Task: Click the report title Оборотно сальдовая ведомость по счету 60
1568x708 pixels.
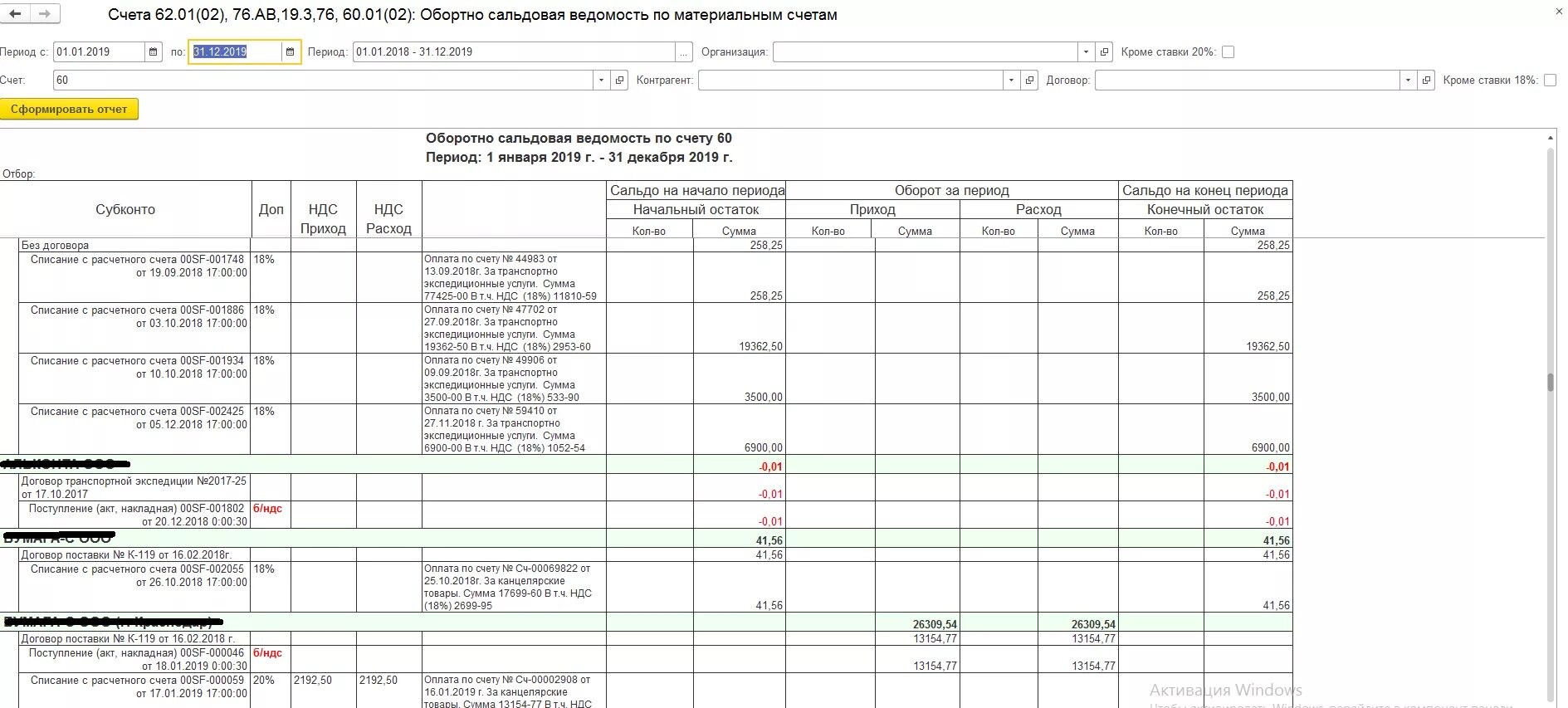Action: tap(579, 138)
